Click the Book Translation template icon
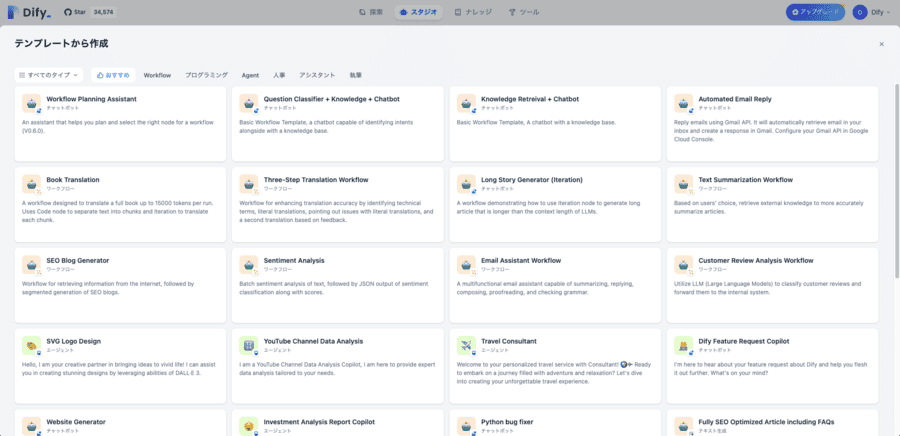This screenshot has width=900, height=436. (32, 184)
